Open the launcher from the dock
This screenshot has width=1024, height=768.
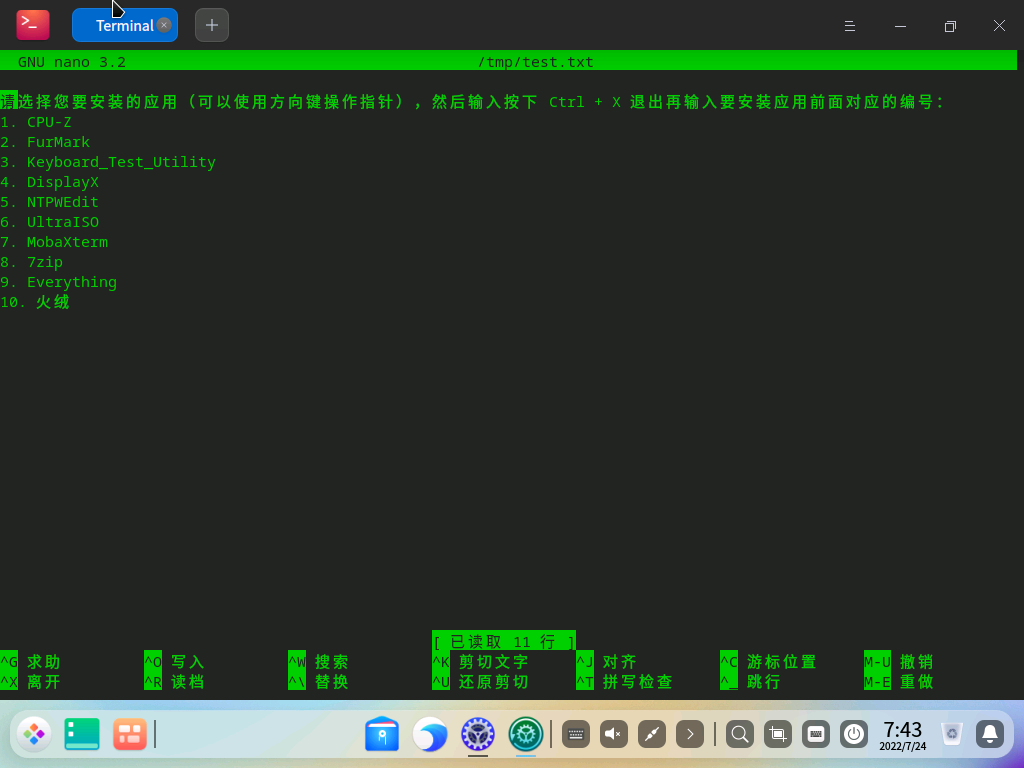(x=34, y=734)
